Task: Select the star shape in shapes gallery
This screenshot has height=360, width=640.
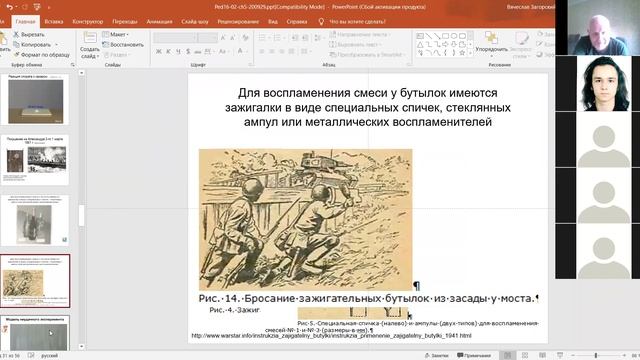Action: [x=462, y=53]
